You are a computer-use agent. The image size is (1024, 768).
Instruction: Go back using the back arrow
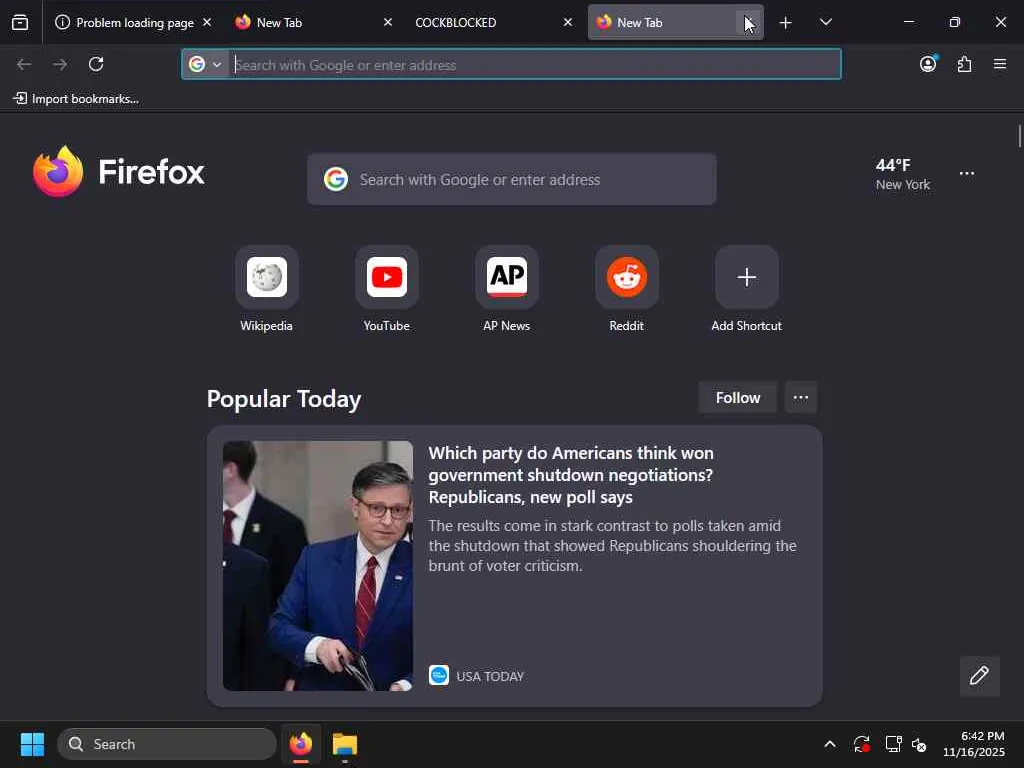point(24,64)
